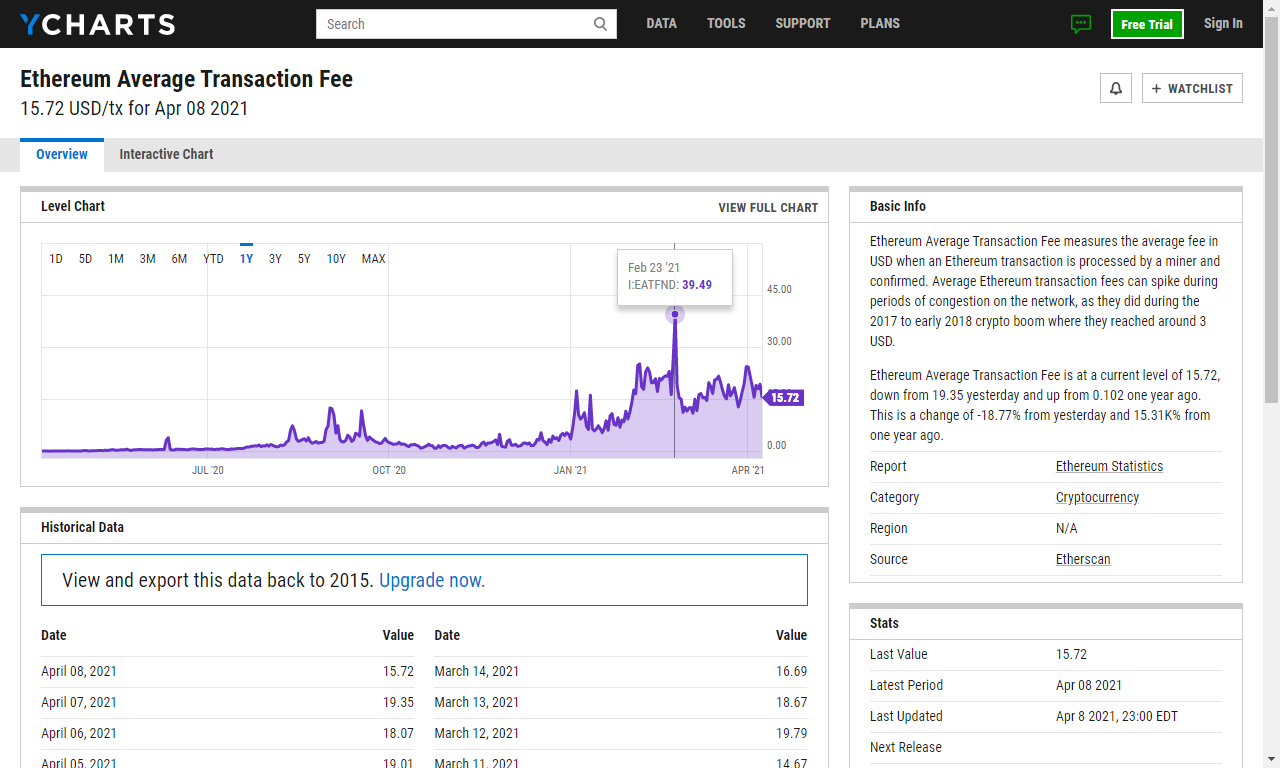Select the 5Y chart range
1280x768 pixels.
pyautogui.click(x=304, y=259)
